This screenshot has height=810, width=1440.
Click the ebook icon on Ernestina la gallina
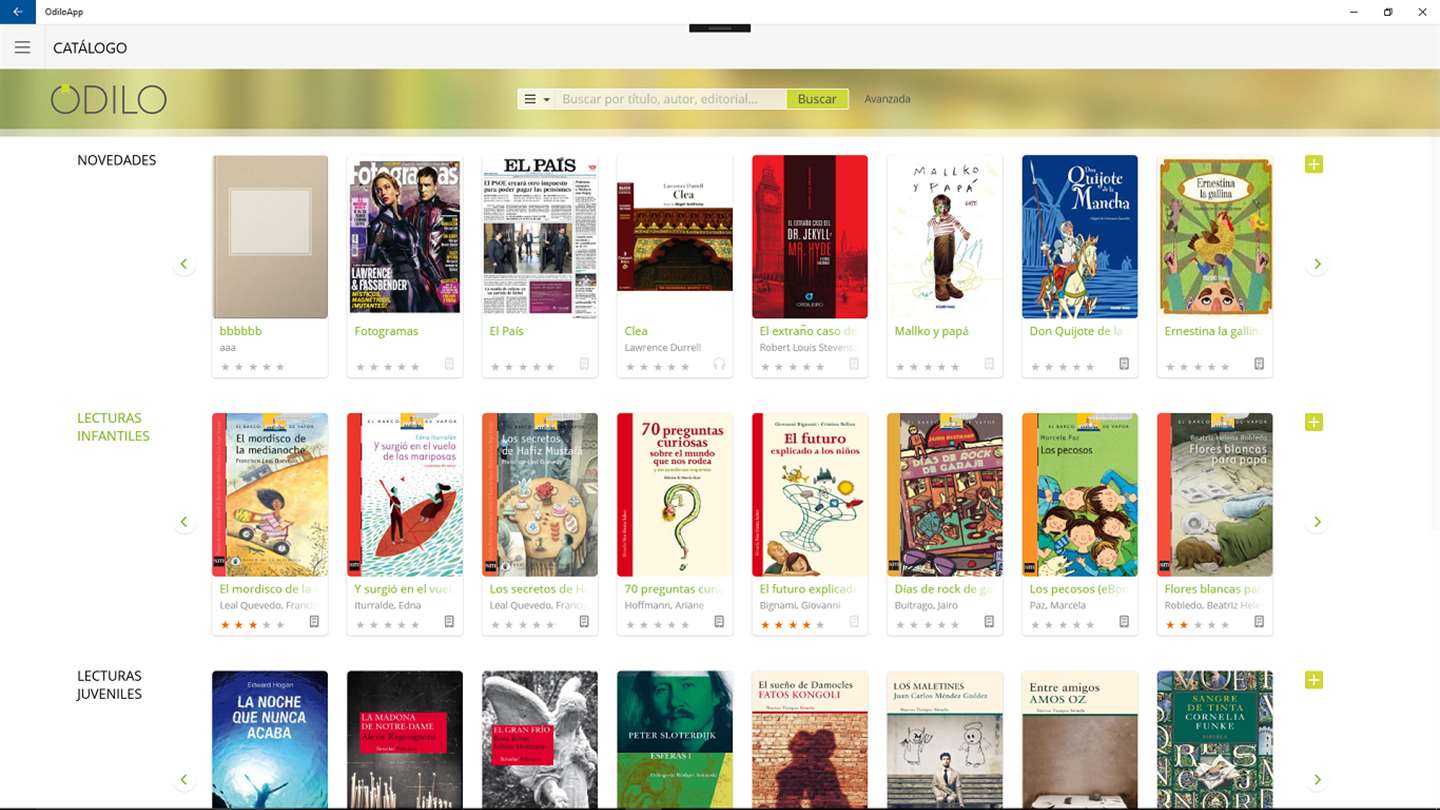pyautogui.click(x=1259, y=364)
